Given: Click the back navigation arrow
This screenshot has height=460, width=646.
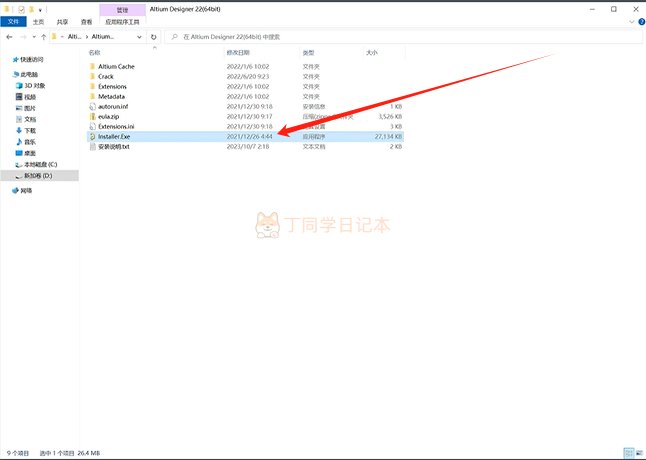Looking at the screenshot, I should coord(9,37).
